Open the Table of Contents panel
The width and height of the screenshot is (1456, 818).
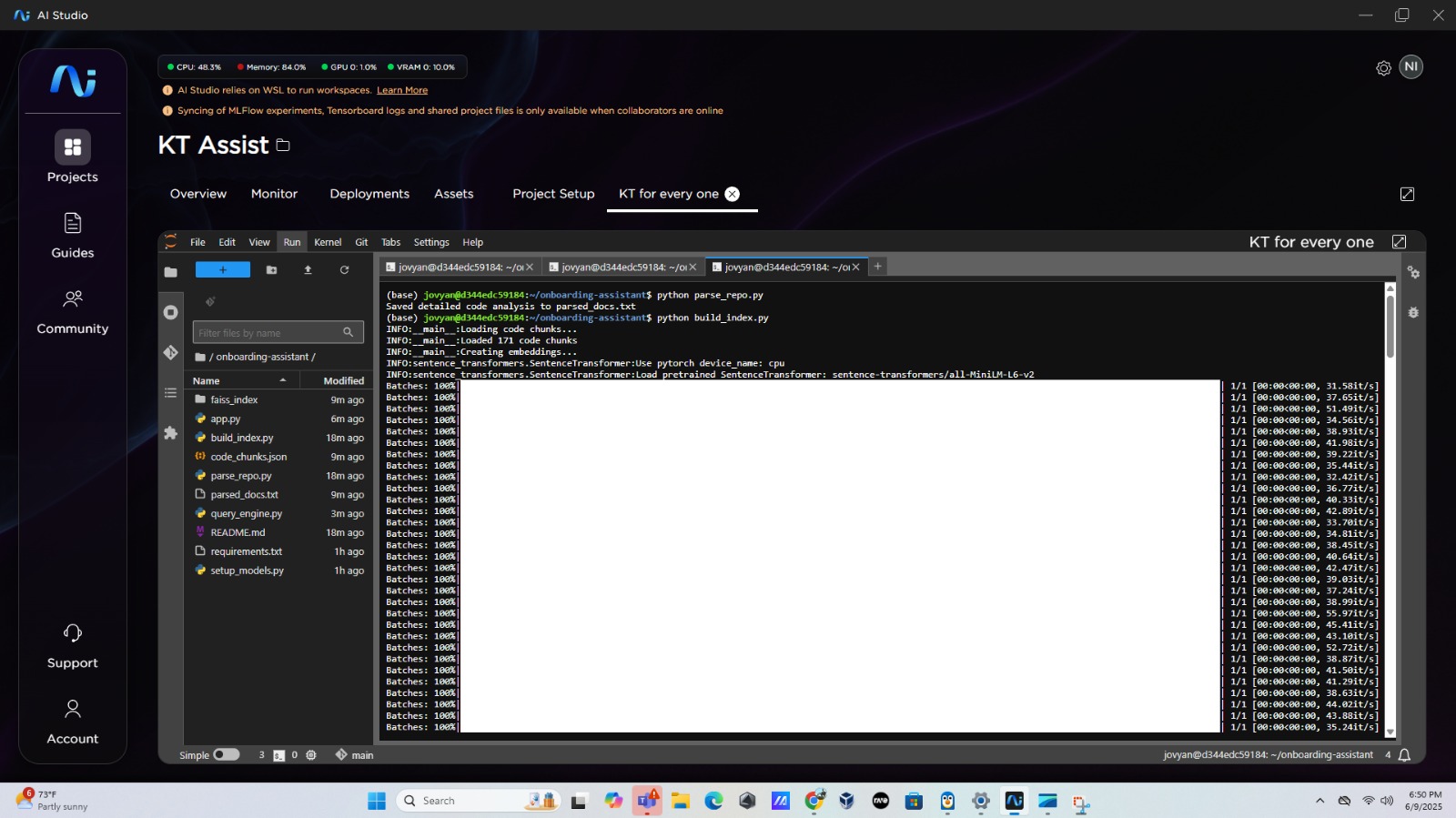(x=170, y=393)
